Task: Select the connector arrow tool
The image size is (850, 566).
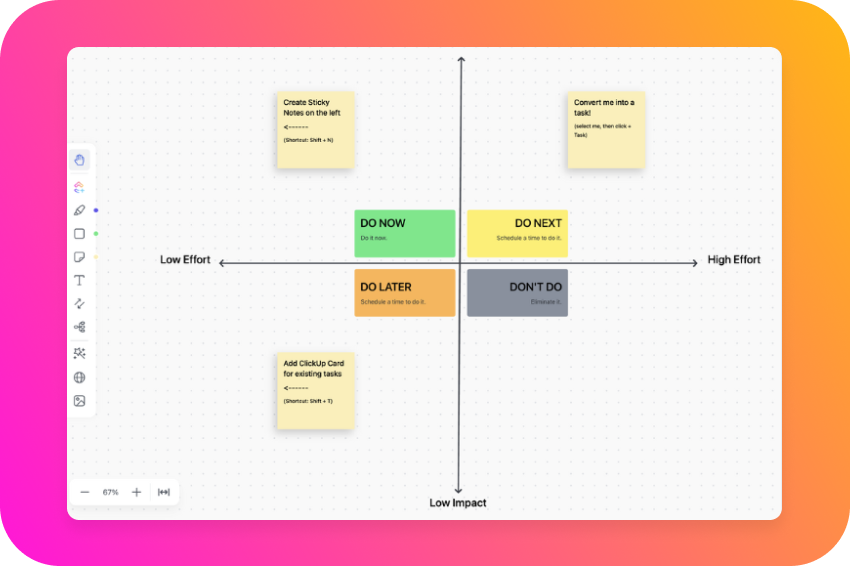Action: 79,304
